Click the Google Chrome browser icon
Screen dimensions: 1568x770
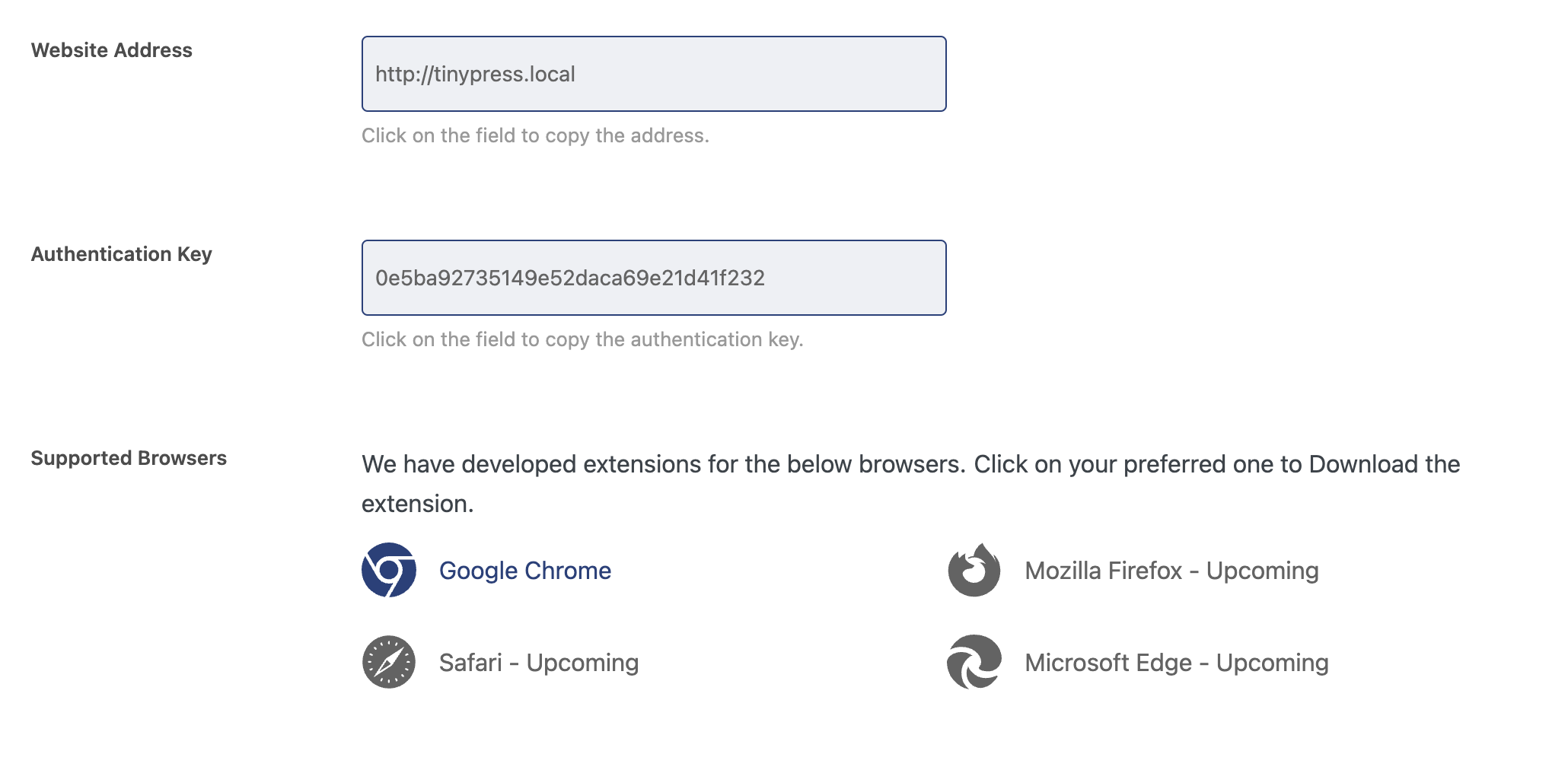(x=389, y=570)
